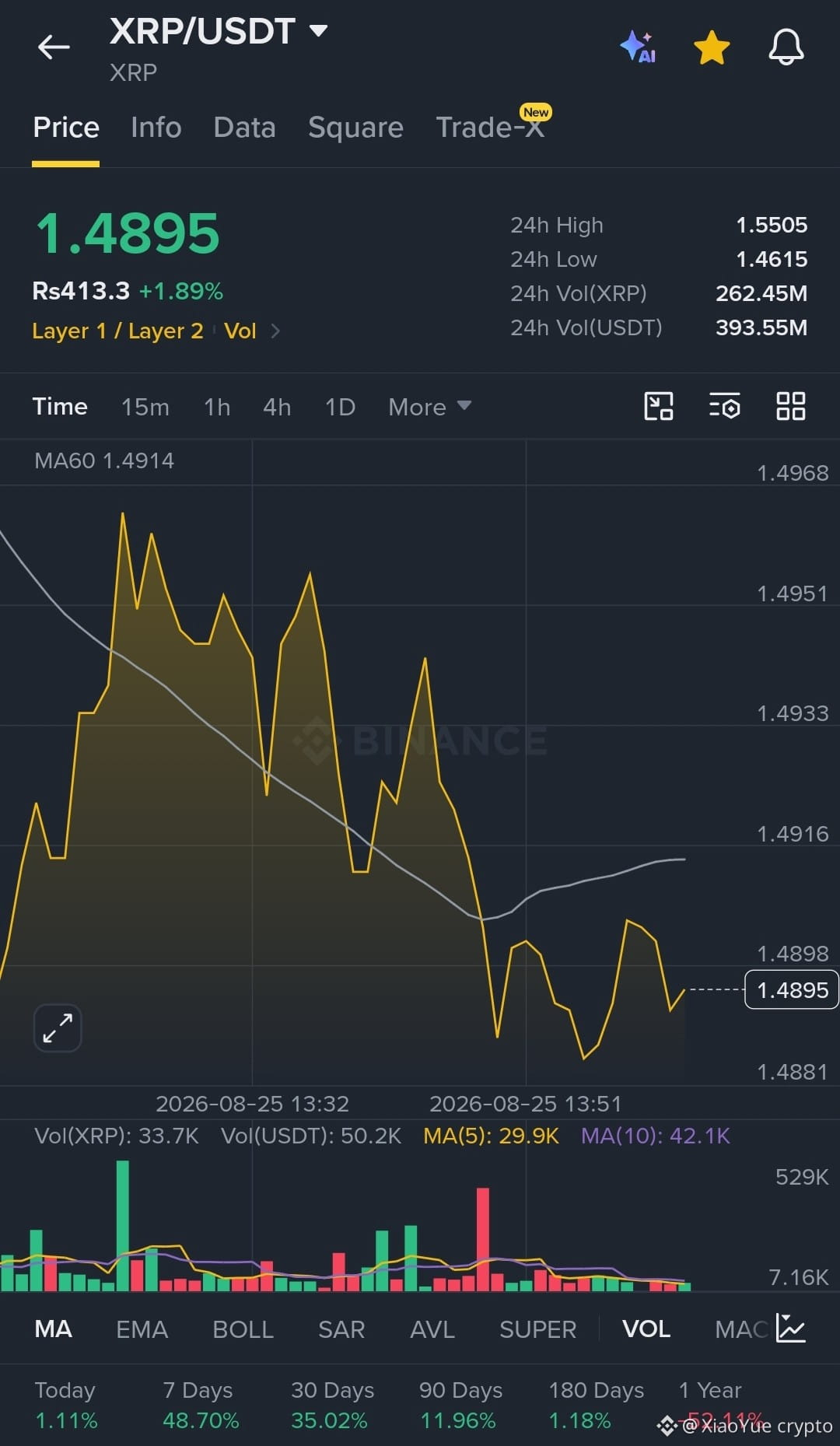Viewport: 840px width, 1446px height.
Task: Expand chart to fullscreen
Action: [58, 1028]
